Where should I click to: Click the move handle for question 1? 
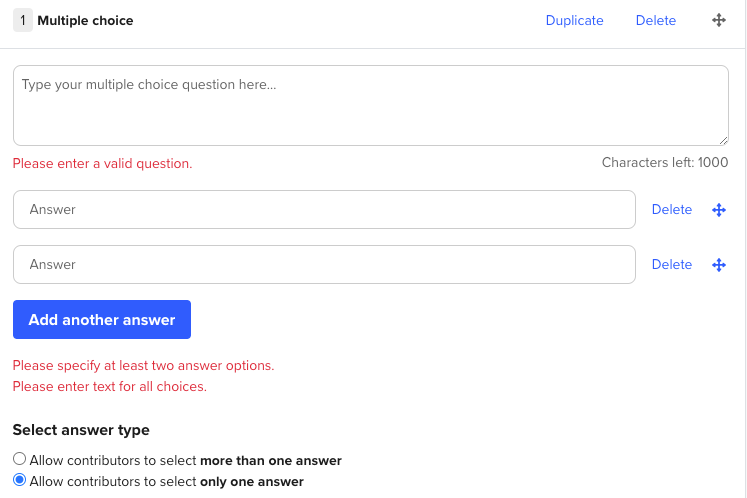719,20
